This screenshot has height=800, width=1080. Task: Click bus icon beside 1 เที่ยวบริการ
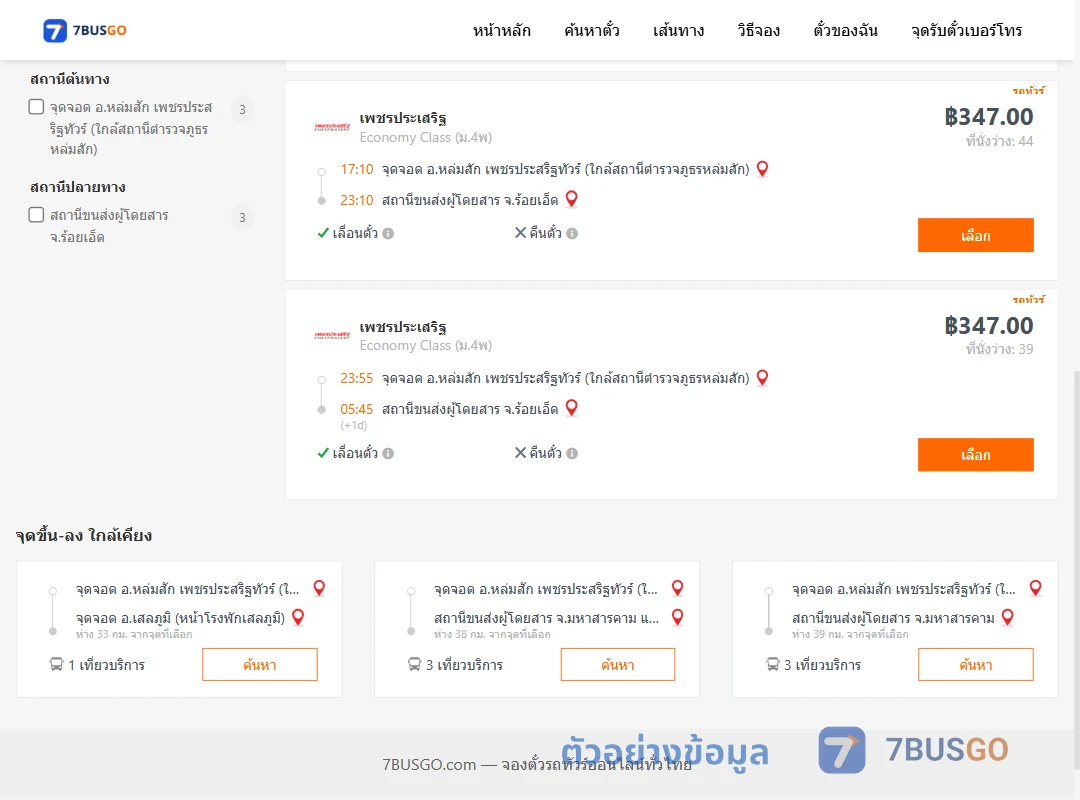coord(56,664)
